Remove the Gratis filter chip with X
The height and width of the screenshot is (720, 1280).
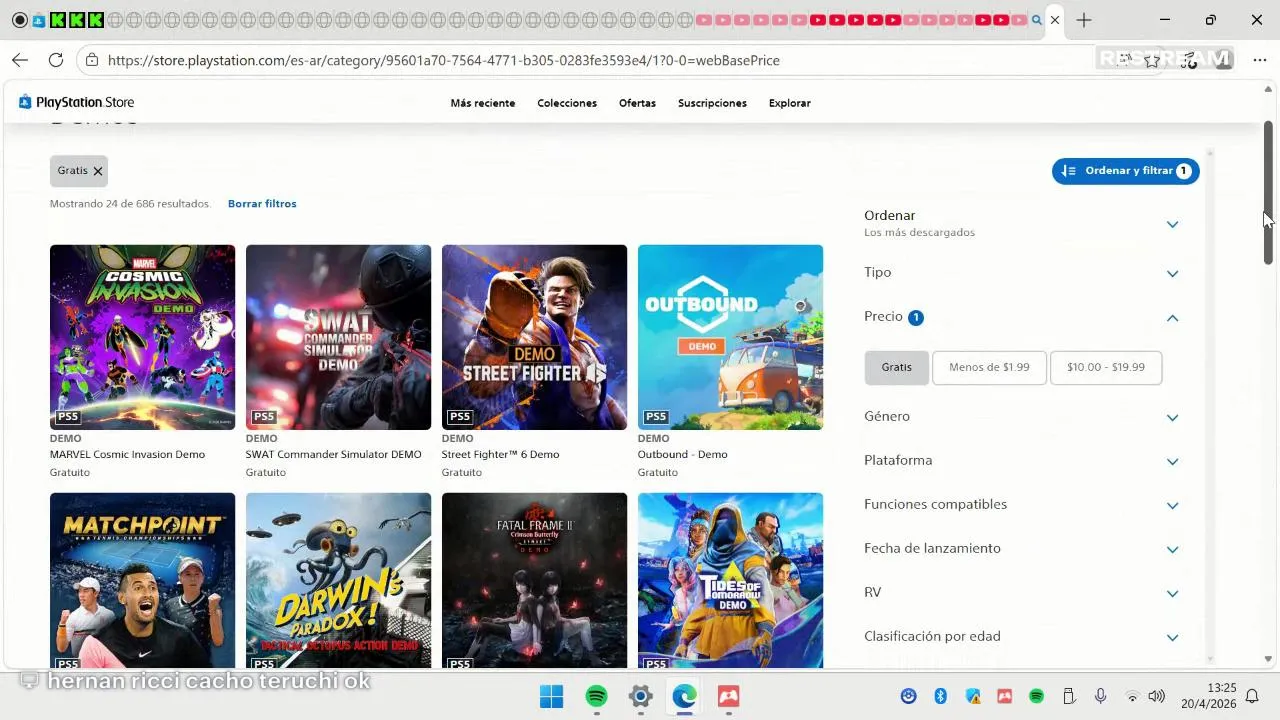pos(98,171)
